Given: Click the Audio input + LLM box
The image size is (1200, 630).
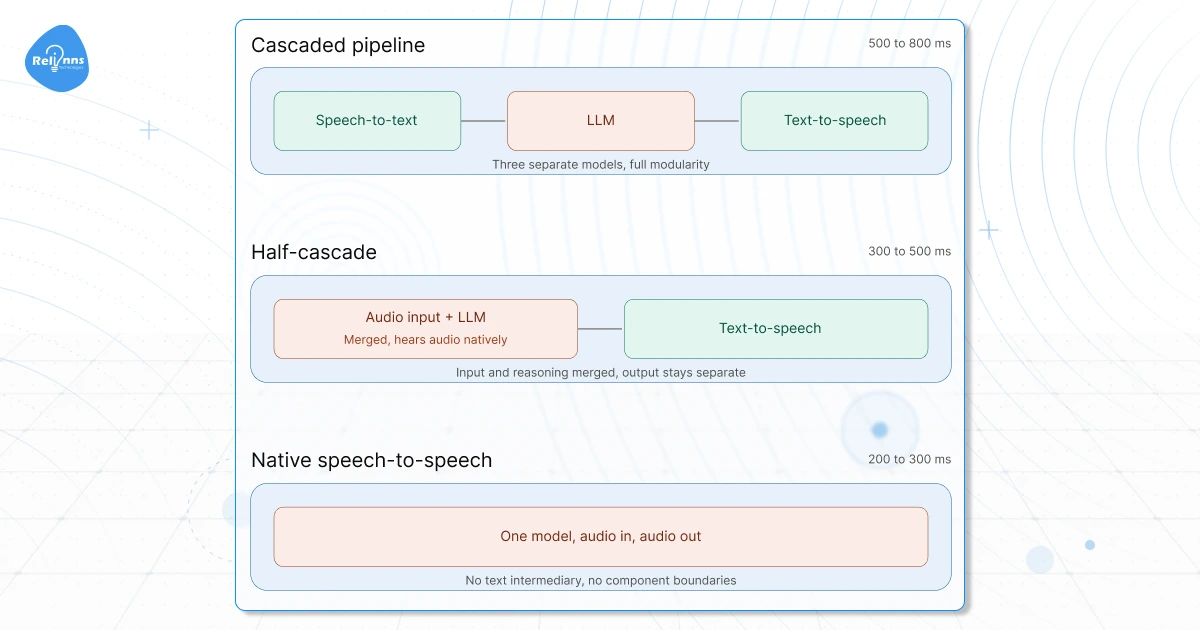Looking at the screenshot, I should [x=426, y=329].
